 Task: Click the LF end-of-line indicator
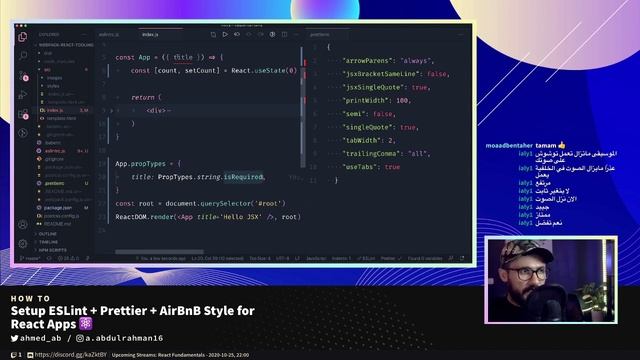coord(297,258)
